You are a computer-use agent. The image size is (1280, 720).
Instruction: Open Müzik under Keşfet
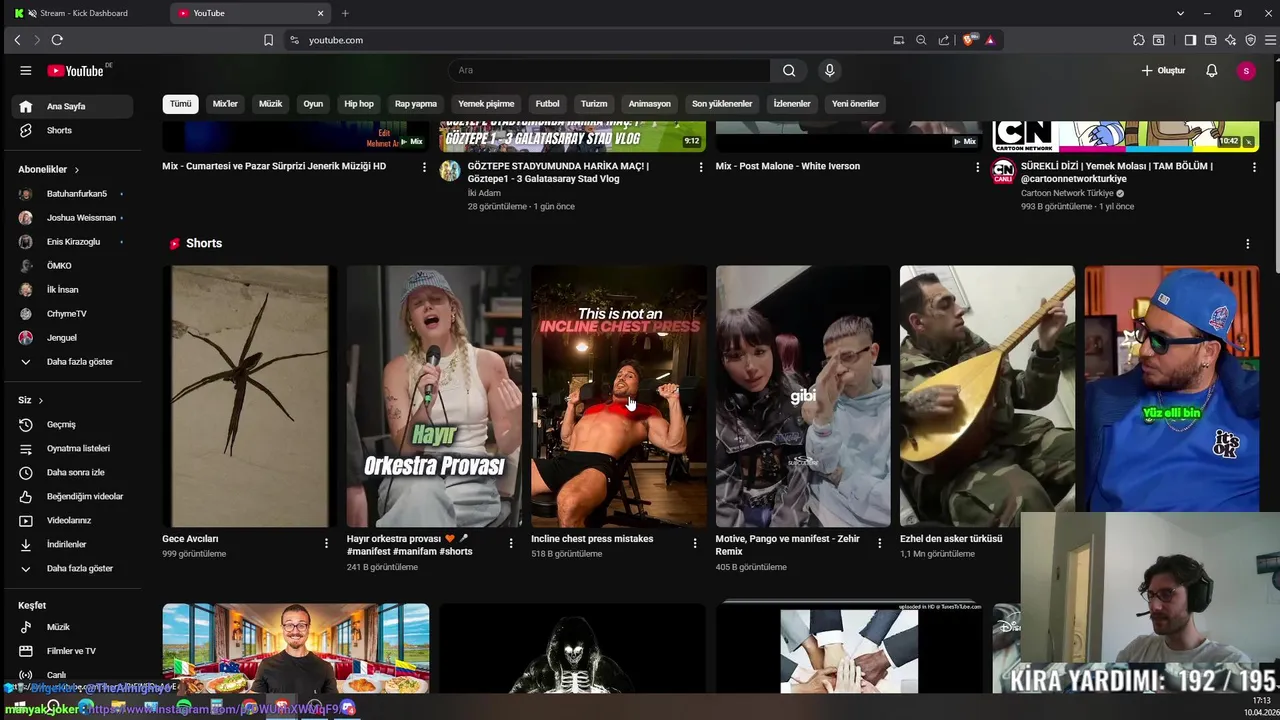(x=74, y=627)
